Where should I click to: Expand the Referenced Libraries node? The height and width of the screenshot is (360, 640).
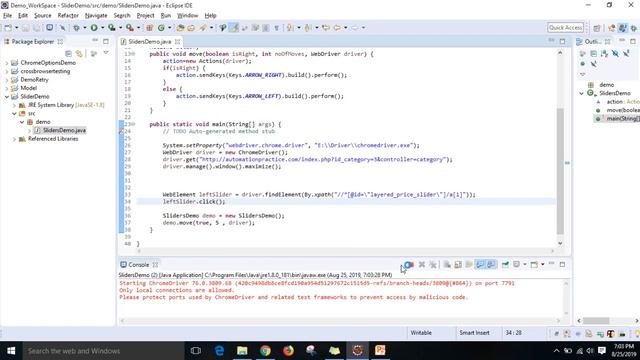pos(14,139)
